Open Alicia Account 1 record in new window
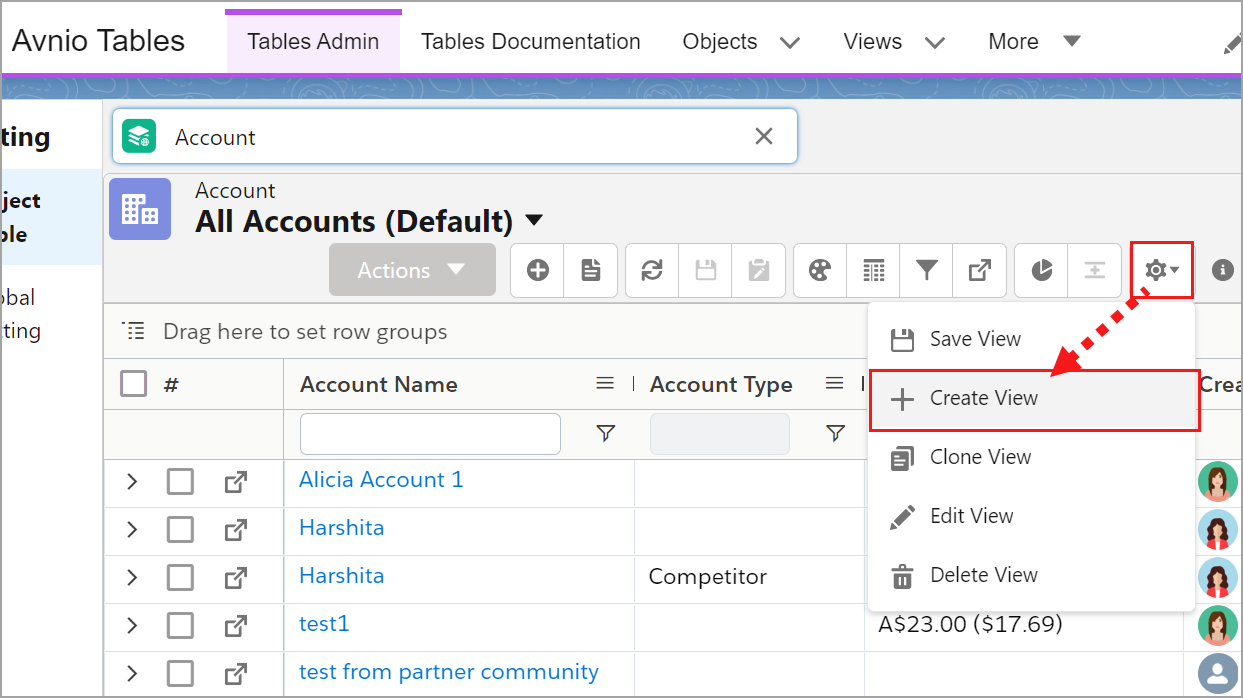Screen dimensions: 1243x698 pos(235,482)
